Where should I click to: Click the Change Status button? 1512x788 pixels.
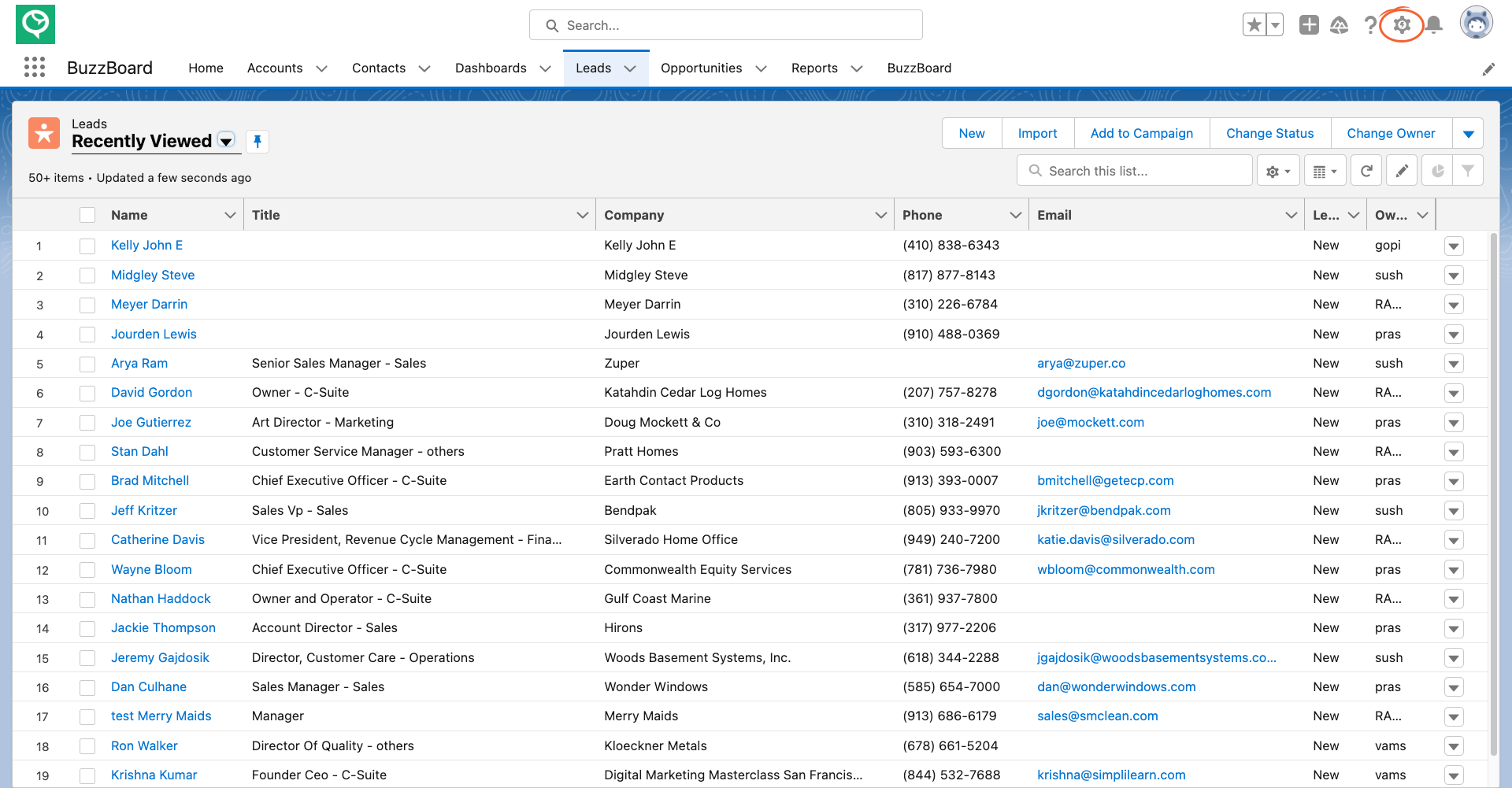coord(1269,134)
